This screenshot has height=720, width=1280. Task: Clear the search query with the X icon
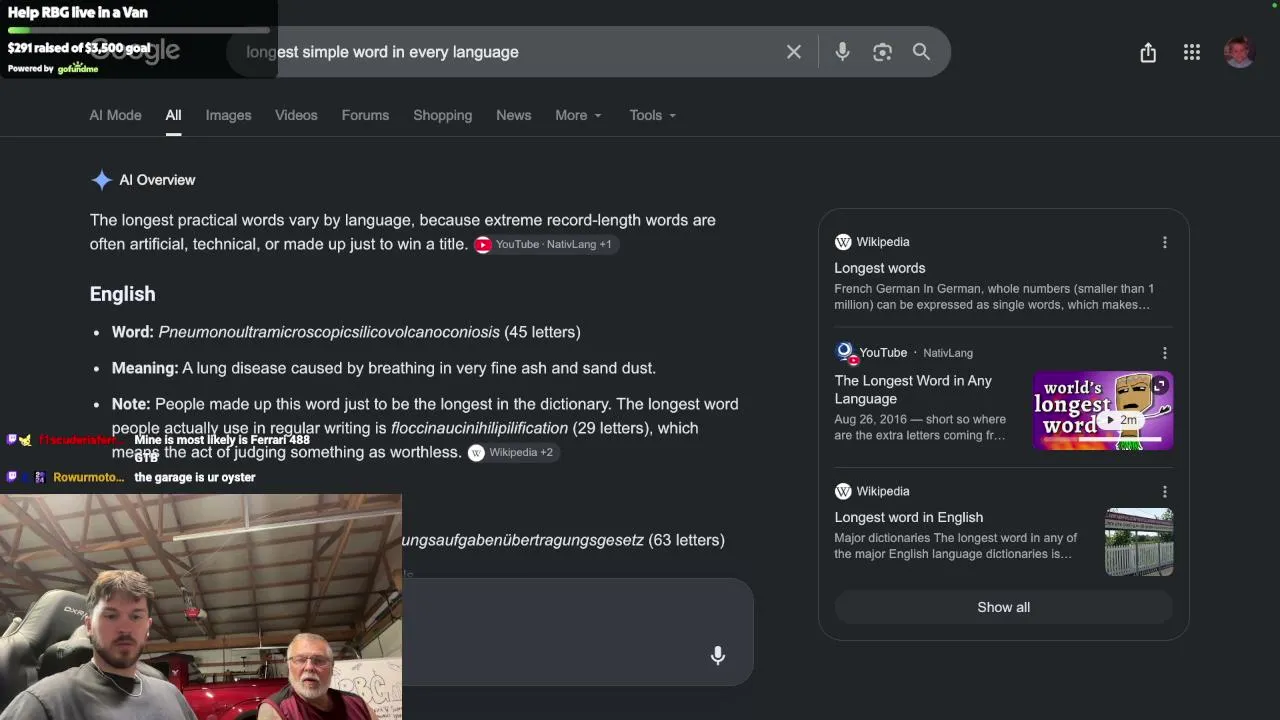pos(794,52)
